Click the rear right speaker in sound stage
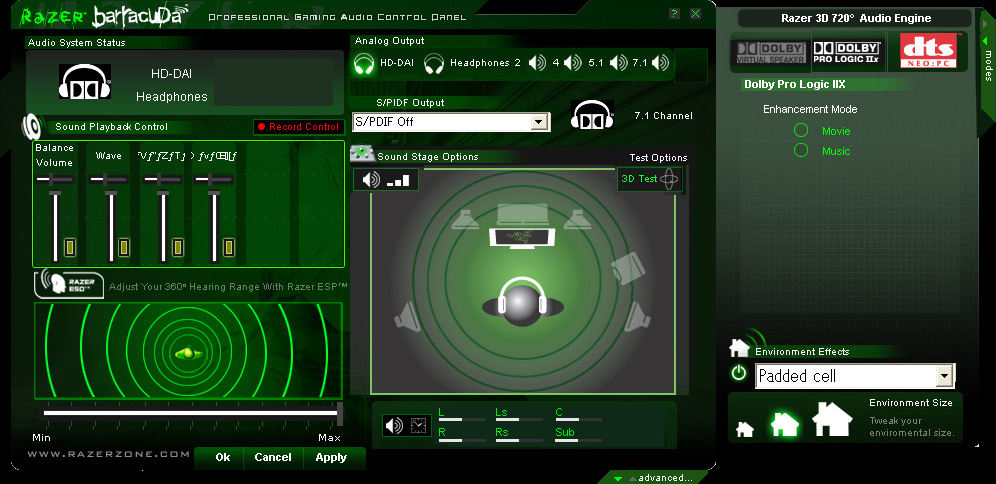996x484 pixels. tap(637, 316)
